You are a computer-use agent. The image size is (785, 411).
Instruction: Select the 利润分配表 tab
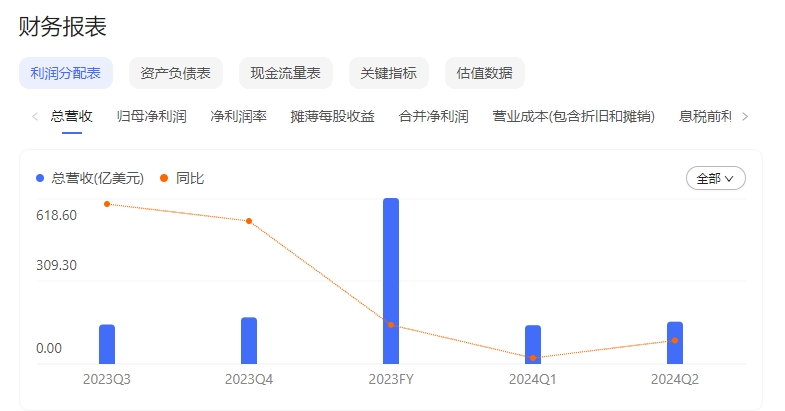[x=66, y=73]
